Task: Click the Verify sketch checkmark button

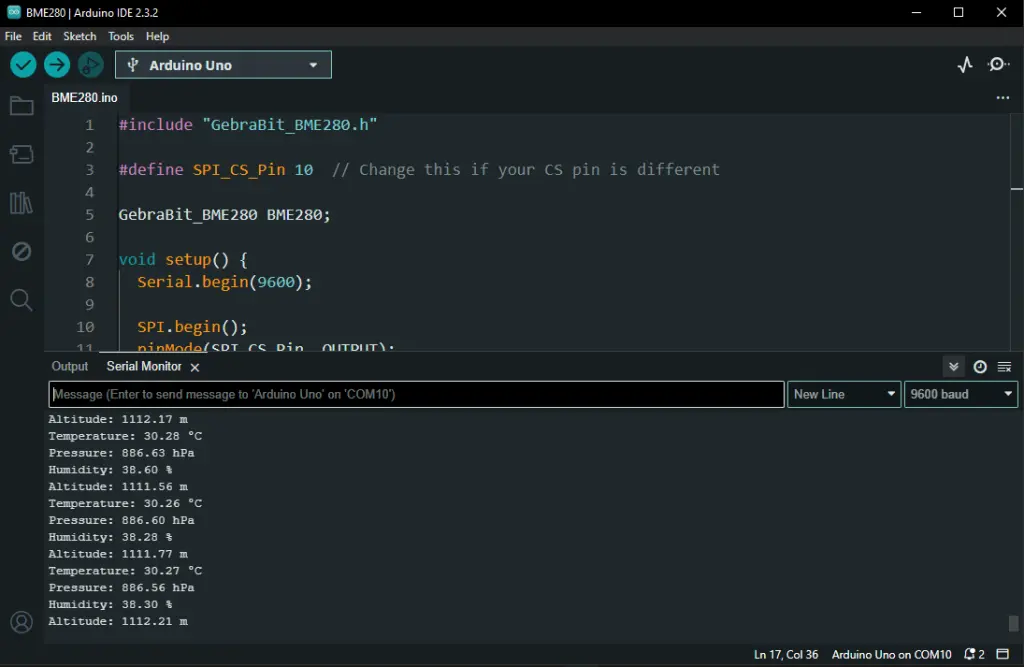Action: coord(23,65)
